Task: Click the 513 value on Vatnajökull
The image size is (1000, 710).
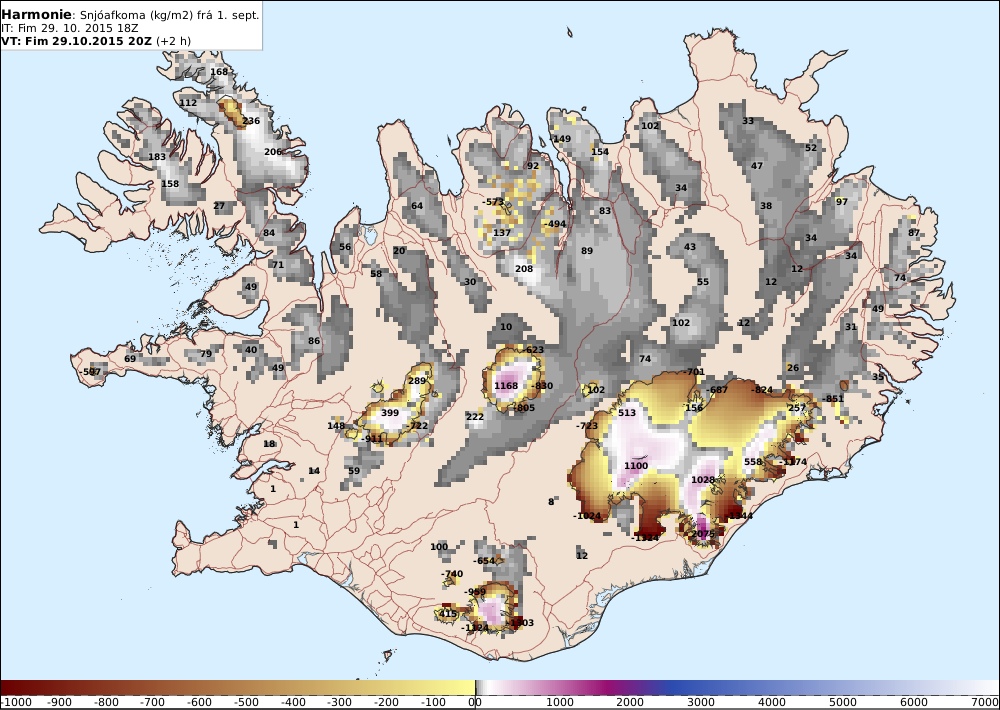Action: click(627, 413)
